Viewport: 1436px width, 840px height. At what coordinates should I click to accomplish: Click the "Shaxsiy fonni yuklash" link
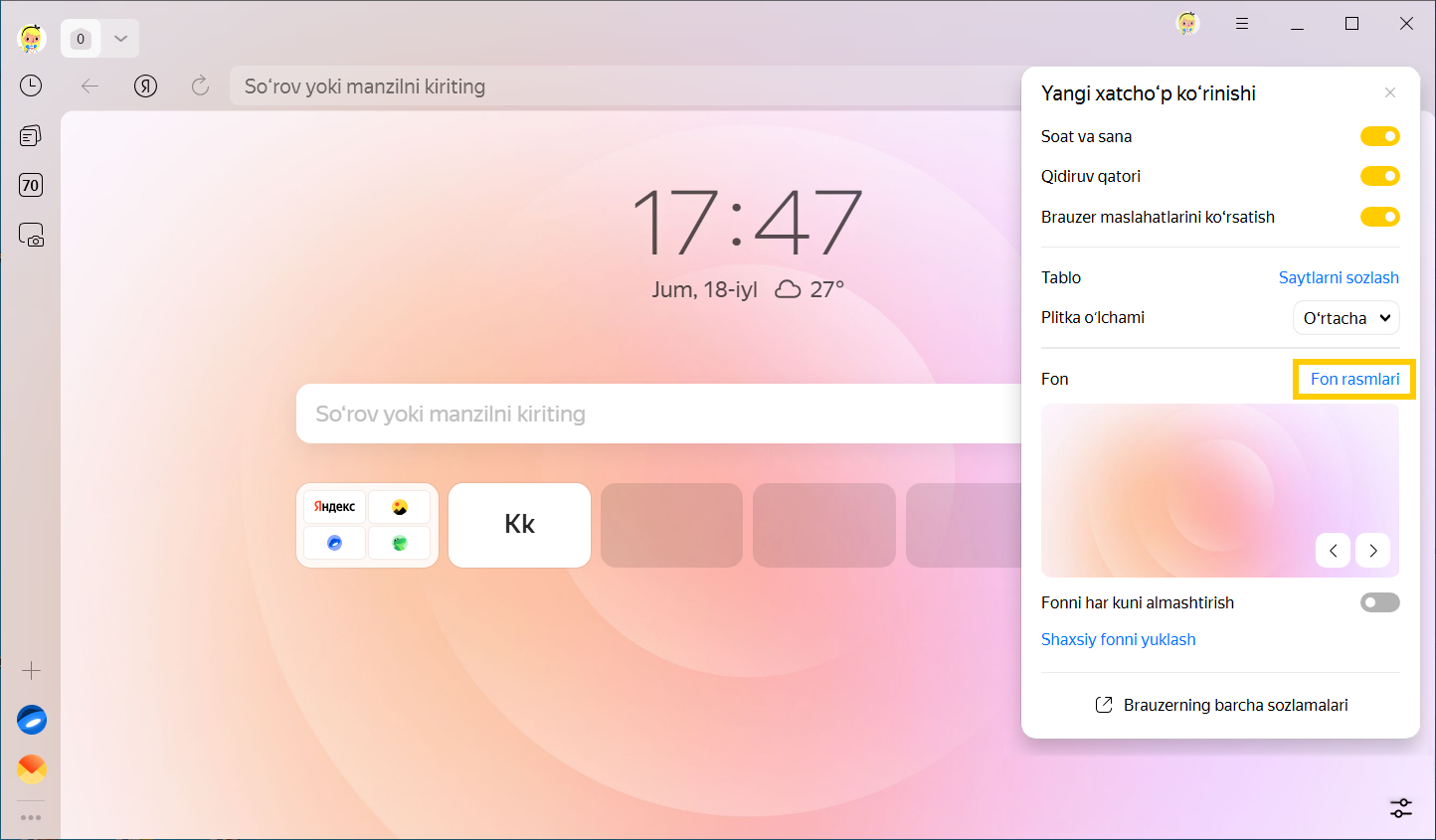click(1118, 639)
